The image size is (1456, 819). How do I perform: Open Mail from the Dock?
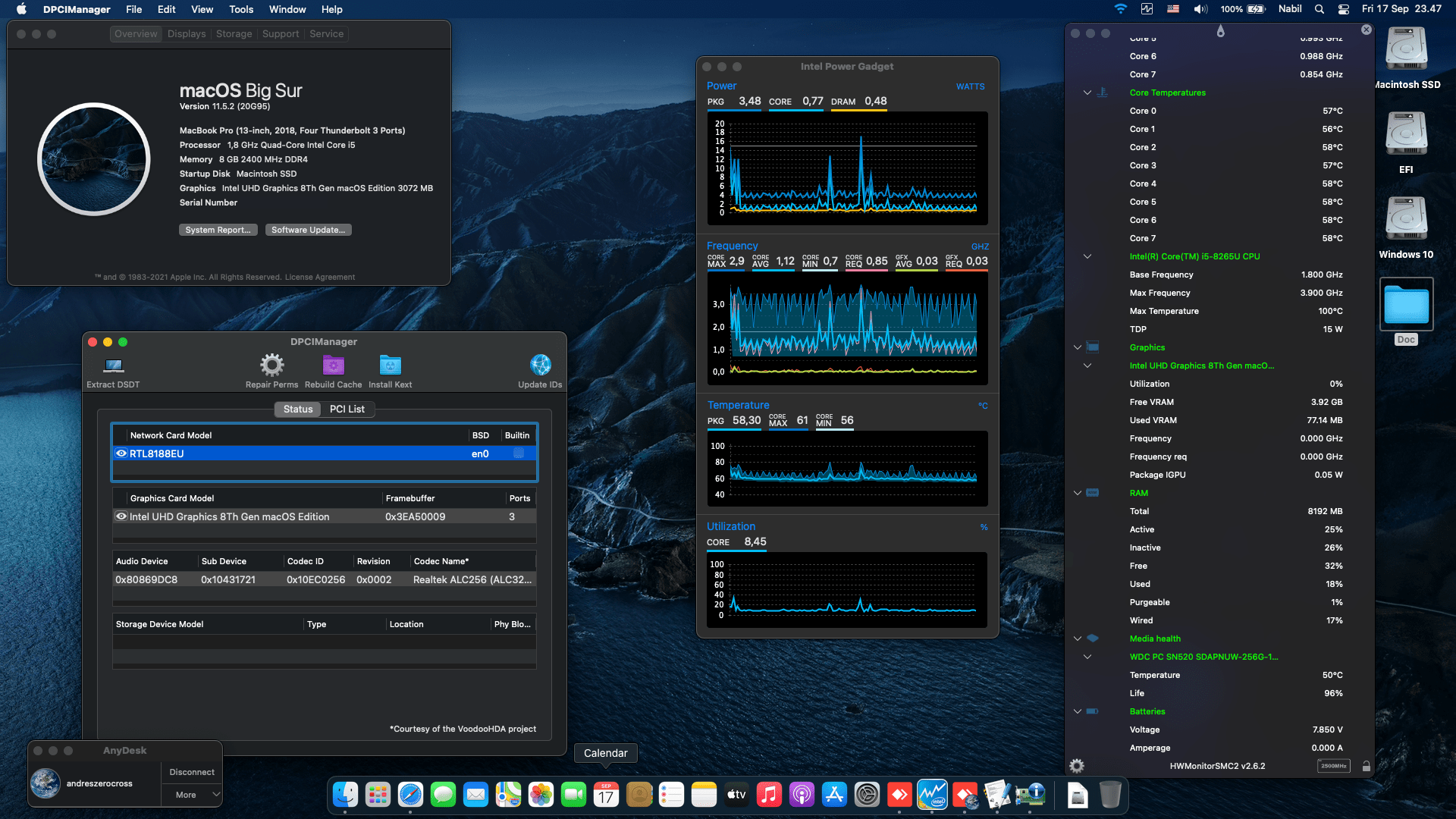[475, 795]
